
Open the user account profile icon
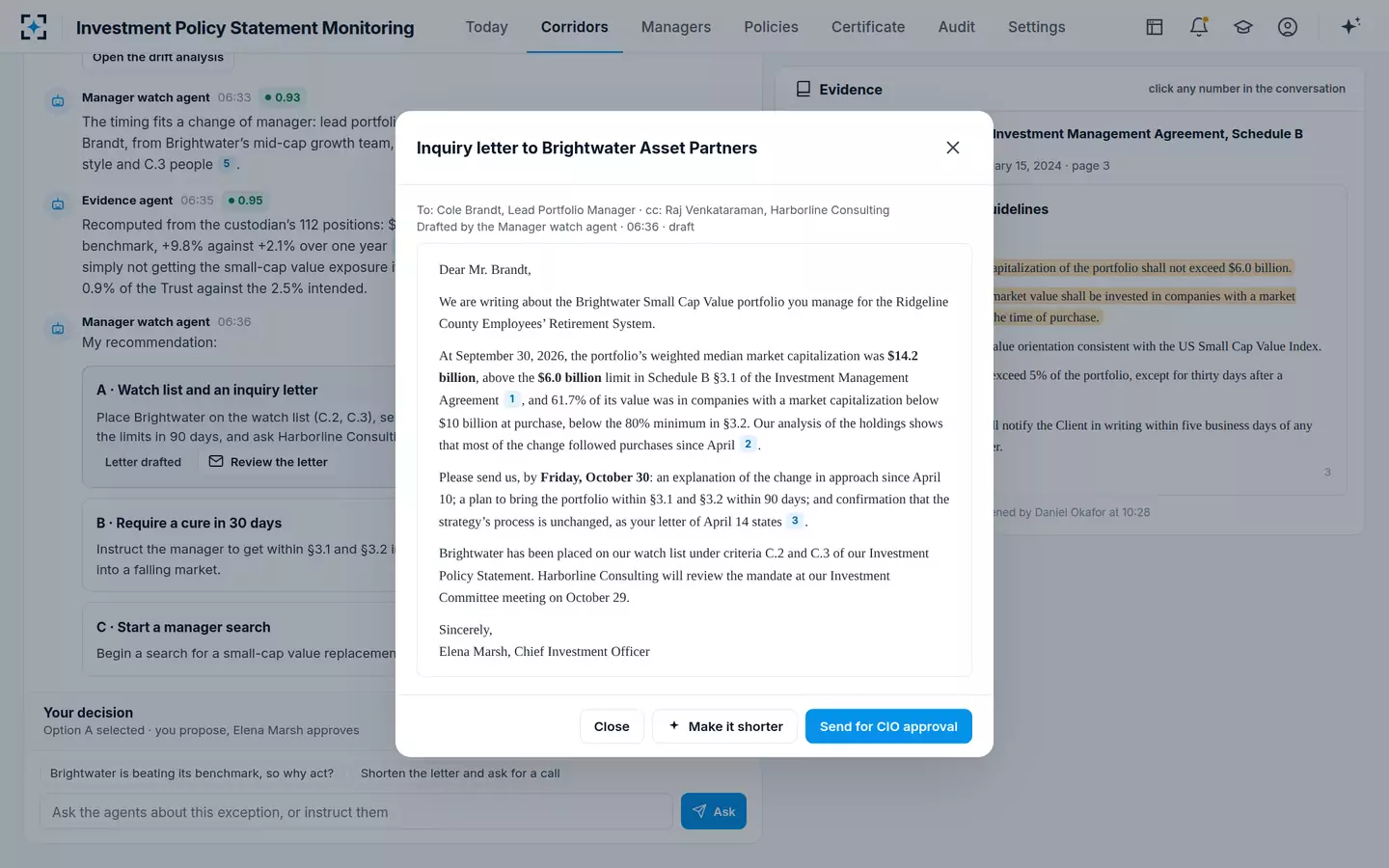click(1288, 27)
